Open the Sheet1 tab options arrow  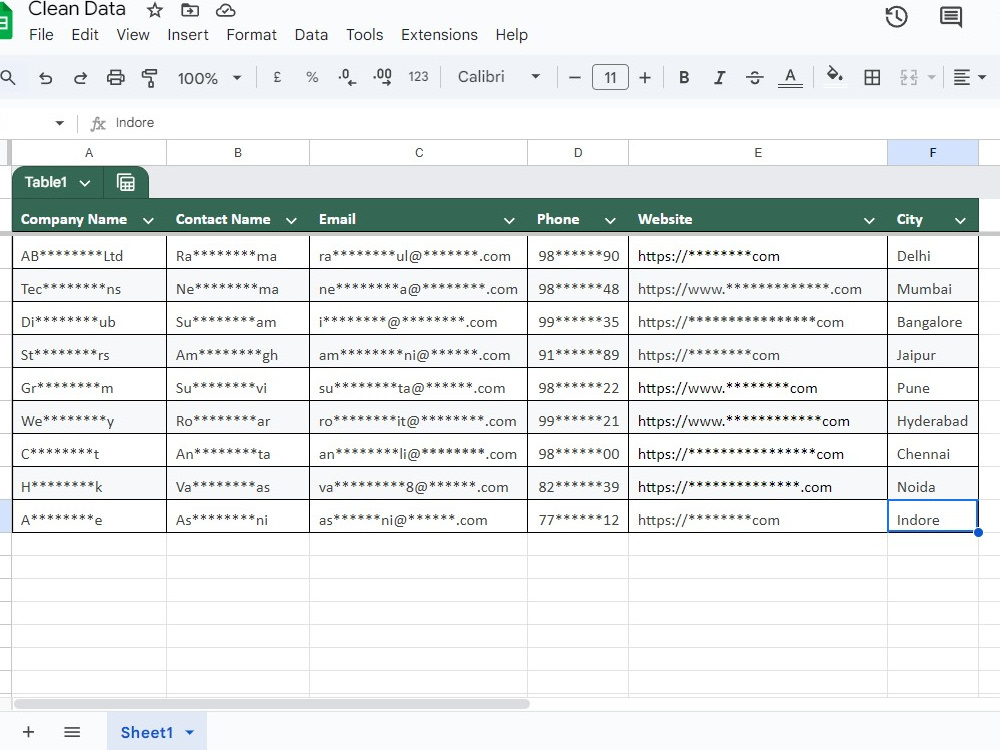point(189,733)
